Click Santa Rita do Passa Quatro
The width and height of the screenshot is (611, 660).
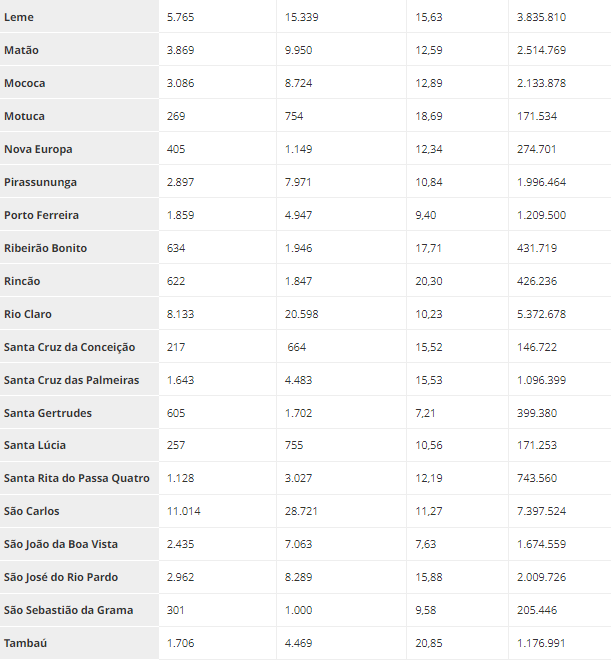77,478
